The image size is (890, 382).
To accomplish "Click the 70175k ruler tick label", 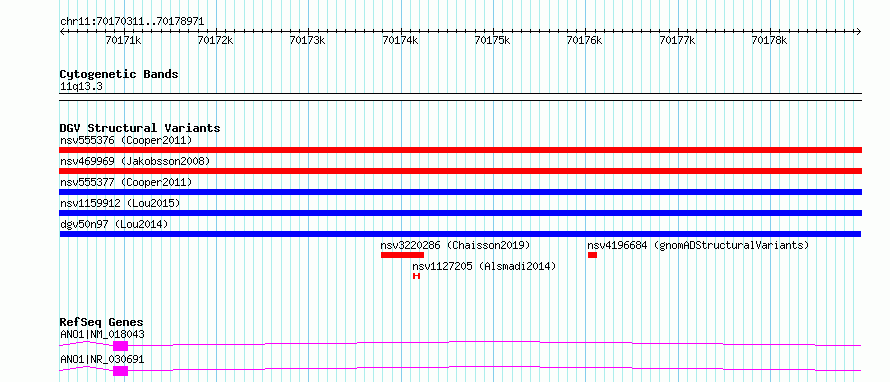I will (493, 40).
